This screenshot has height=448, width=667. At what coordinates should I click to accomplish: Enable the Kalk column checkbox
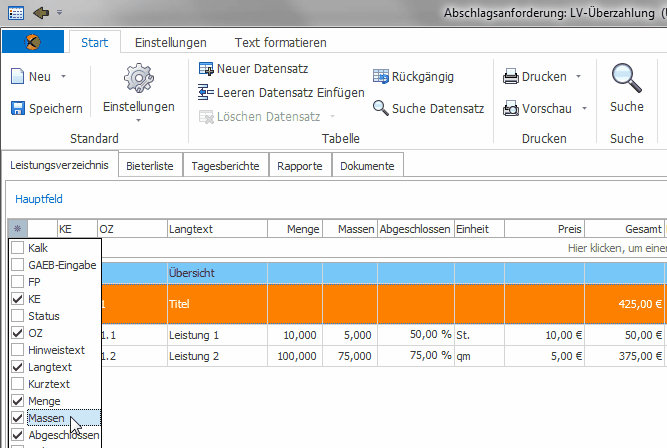tap(17, 247)
